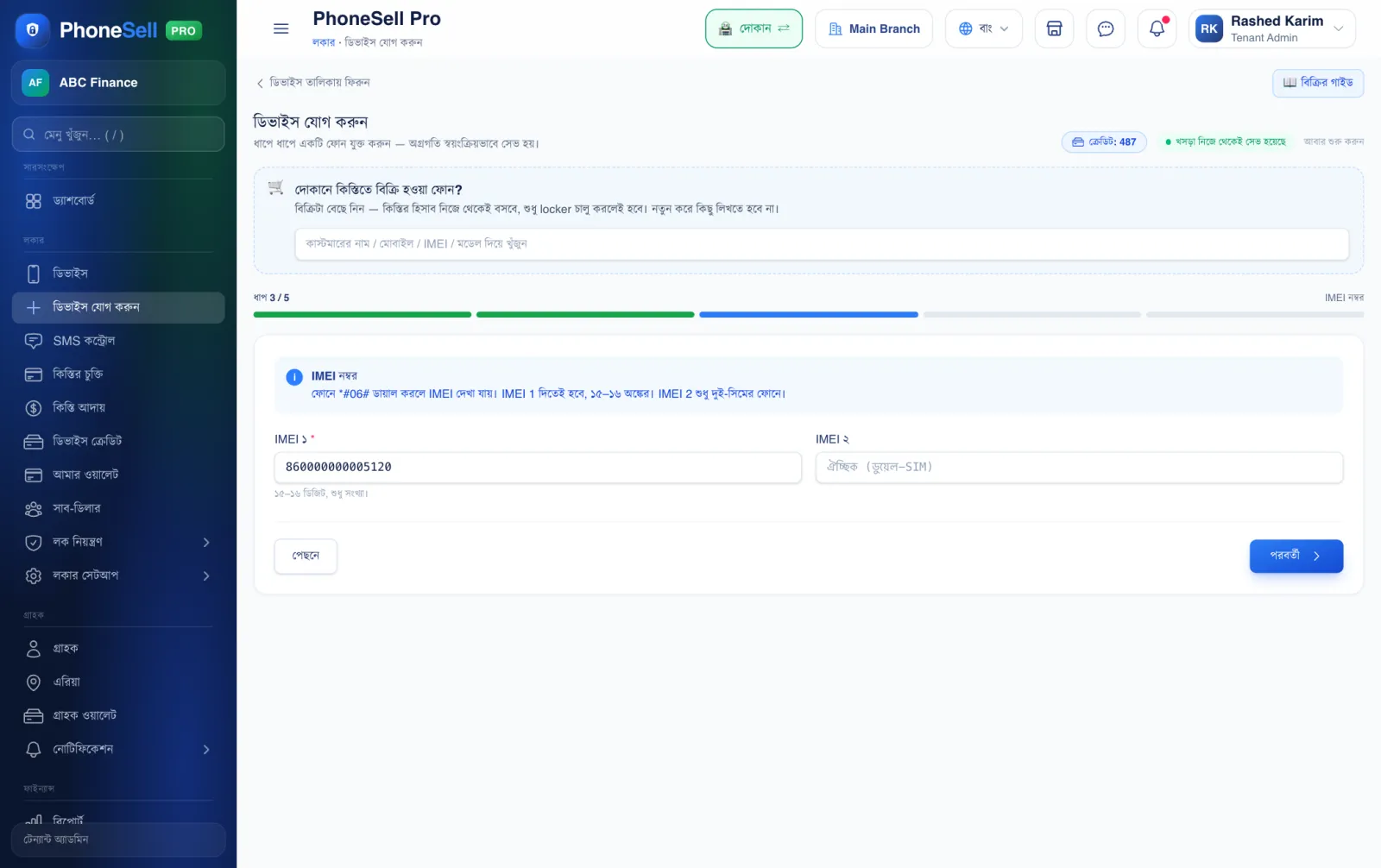The height and width of the screenshot is (868, 1381).
Task: Click the store shop icon in header
Action: coord(1054,28)
